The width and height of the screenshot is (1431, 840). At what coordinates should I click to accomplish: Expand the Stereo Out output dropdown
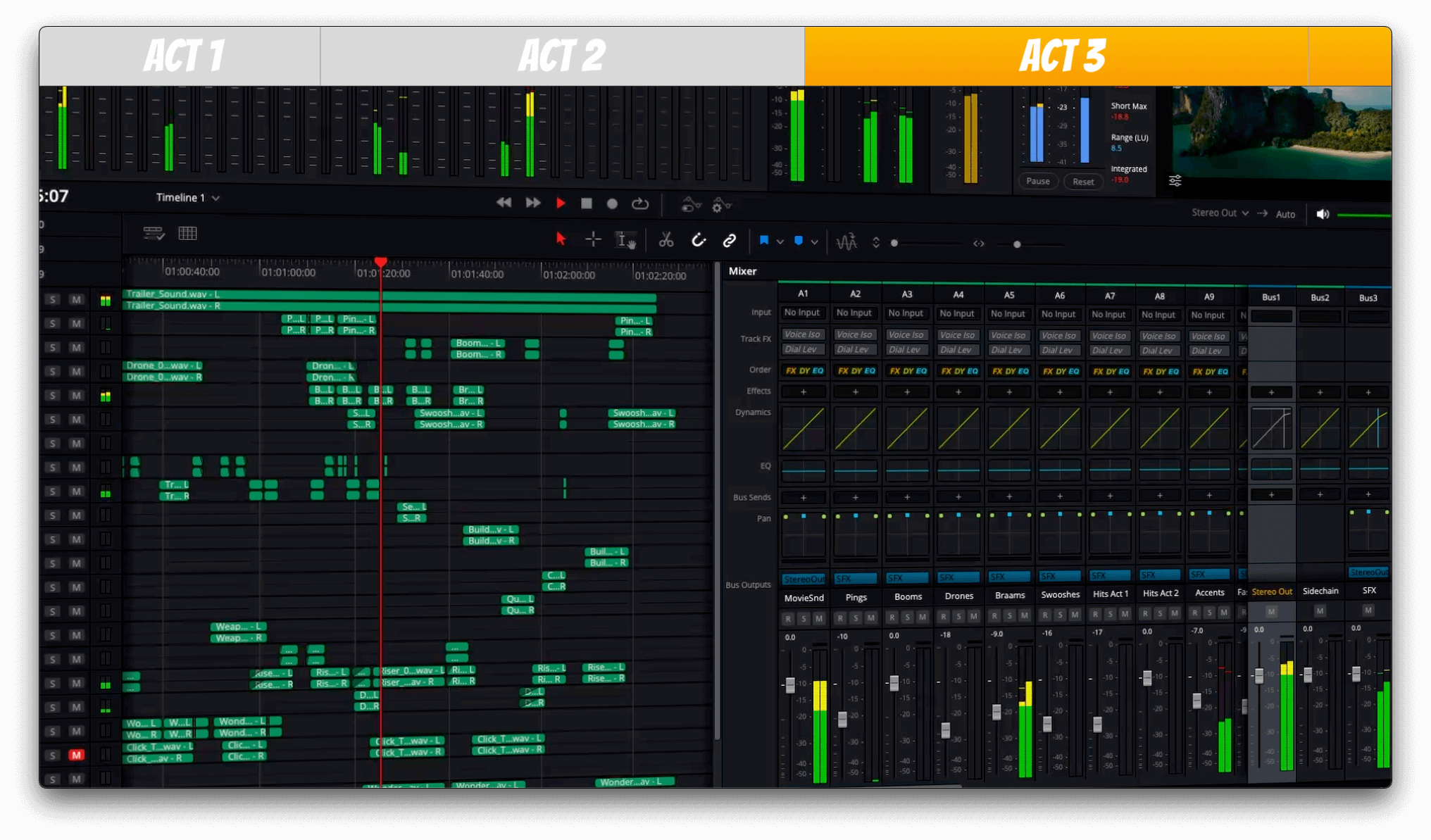(x=1220, y=213)
